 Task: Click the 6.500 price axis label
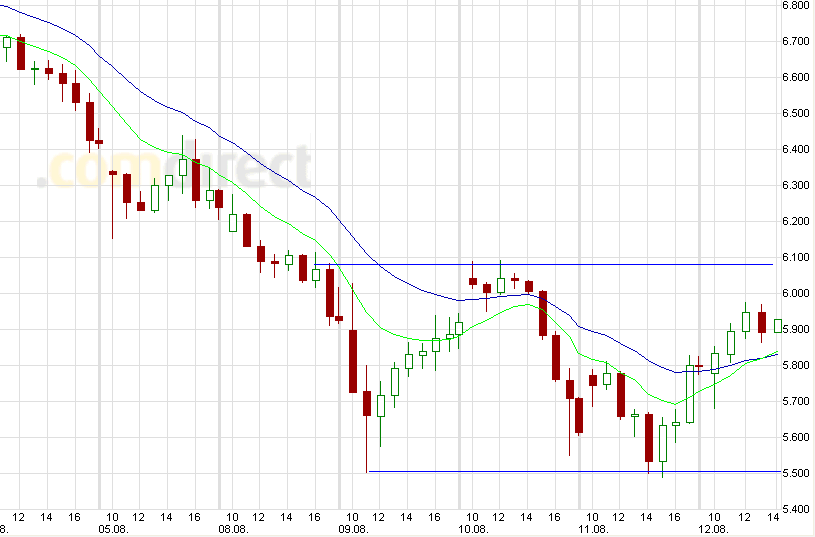pos(796,113)
